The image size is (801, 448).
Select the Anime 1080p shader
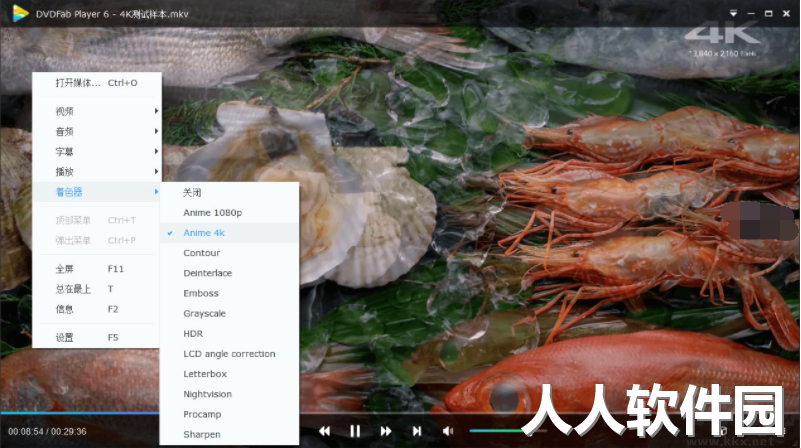(x=229, y=213)
